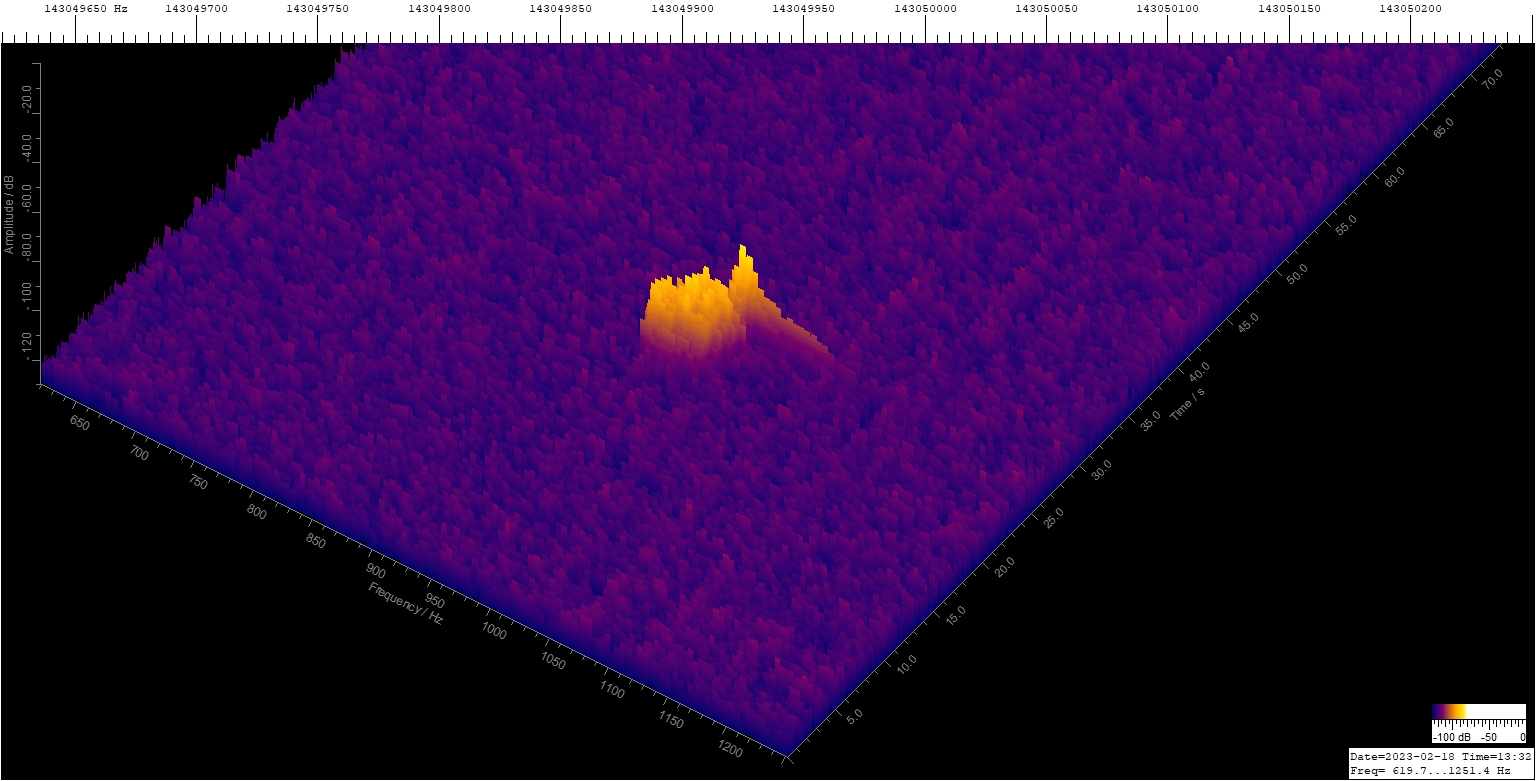1536x781 pixels.
Task: Click the "5.0" time axis label
Action: [856, 717]
